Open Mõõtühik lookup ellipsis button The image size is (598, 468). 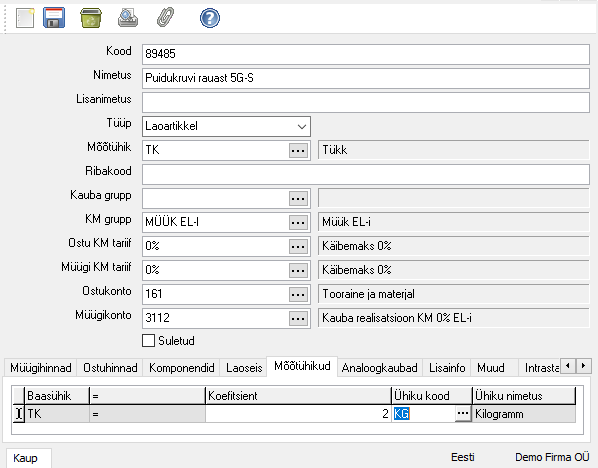click(x=298, y=150)
